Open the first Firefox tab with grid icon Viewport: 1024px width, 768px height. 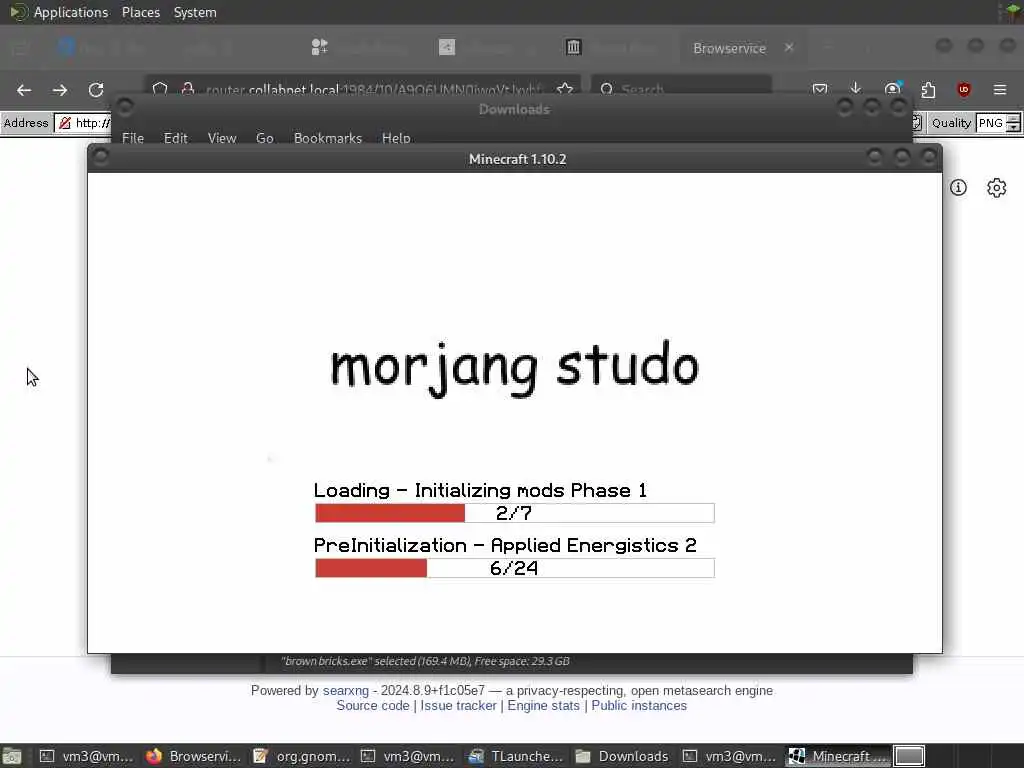(319, 47)
